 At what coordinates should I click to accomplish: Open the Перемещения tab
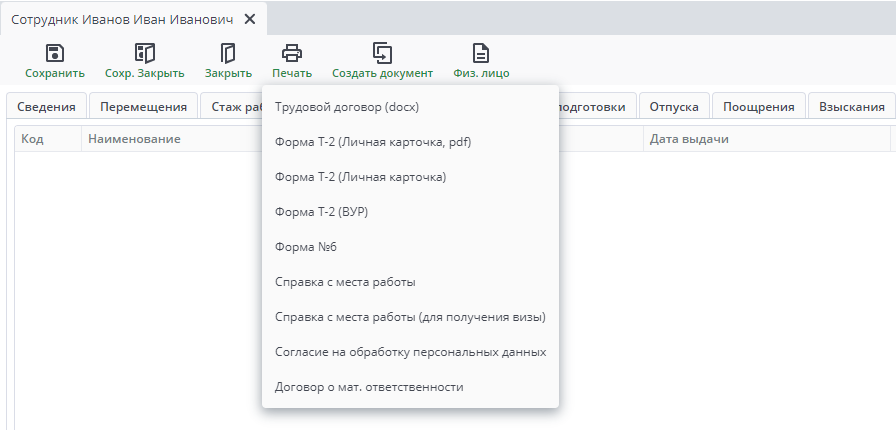(x=143, y=107)
